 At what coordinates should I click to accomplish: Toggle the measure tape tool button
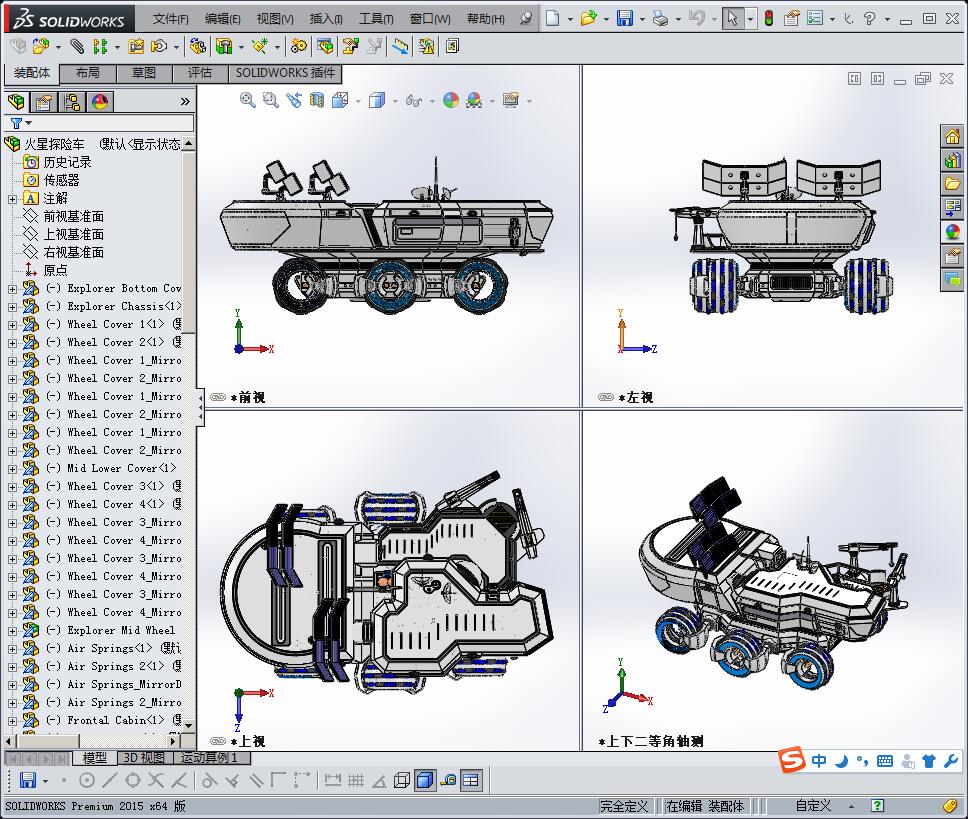pyautogui.click(x=448, y=780)
